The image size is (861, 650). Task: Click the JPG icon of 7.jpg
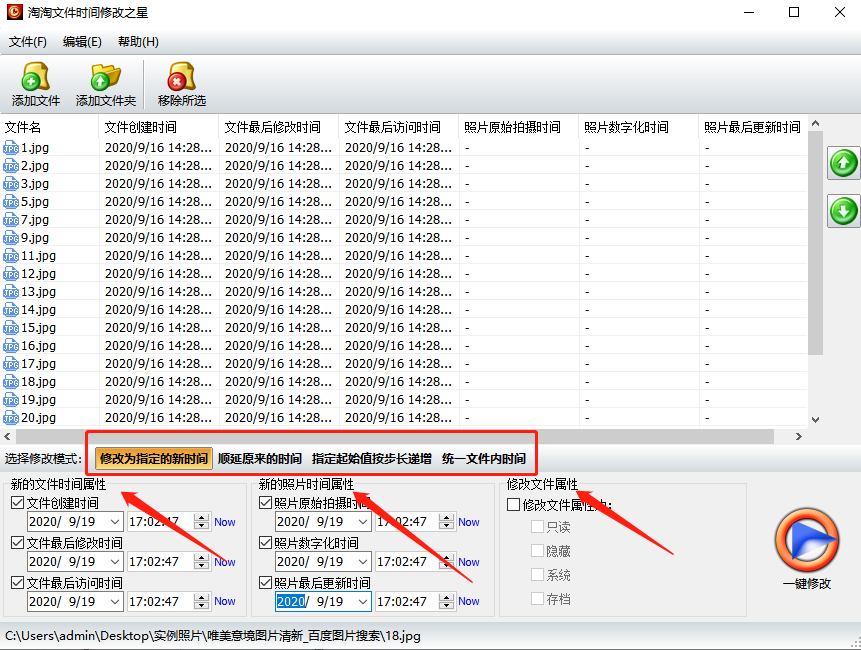(11, 220)
